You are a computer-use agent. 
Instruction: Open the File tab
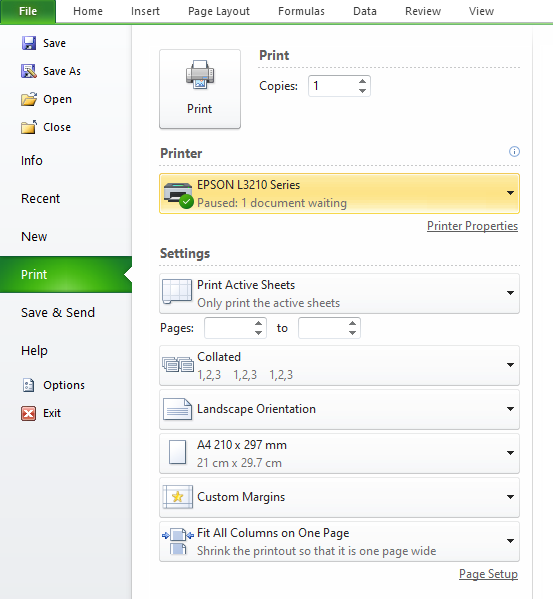point(28,11)
